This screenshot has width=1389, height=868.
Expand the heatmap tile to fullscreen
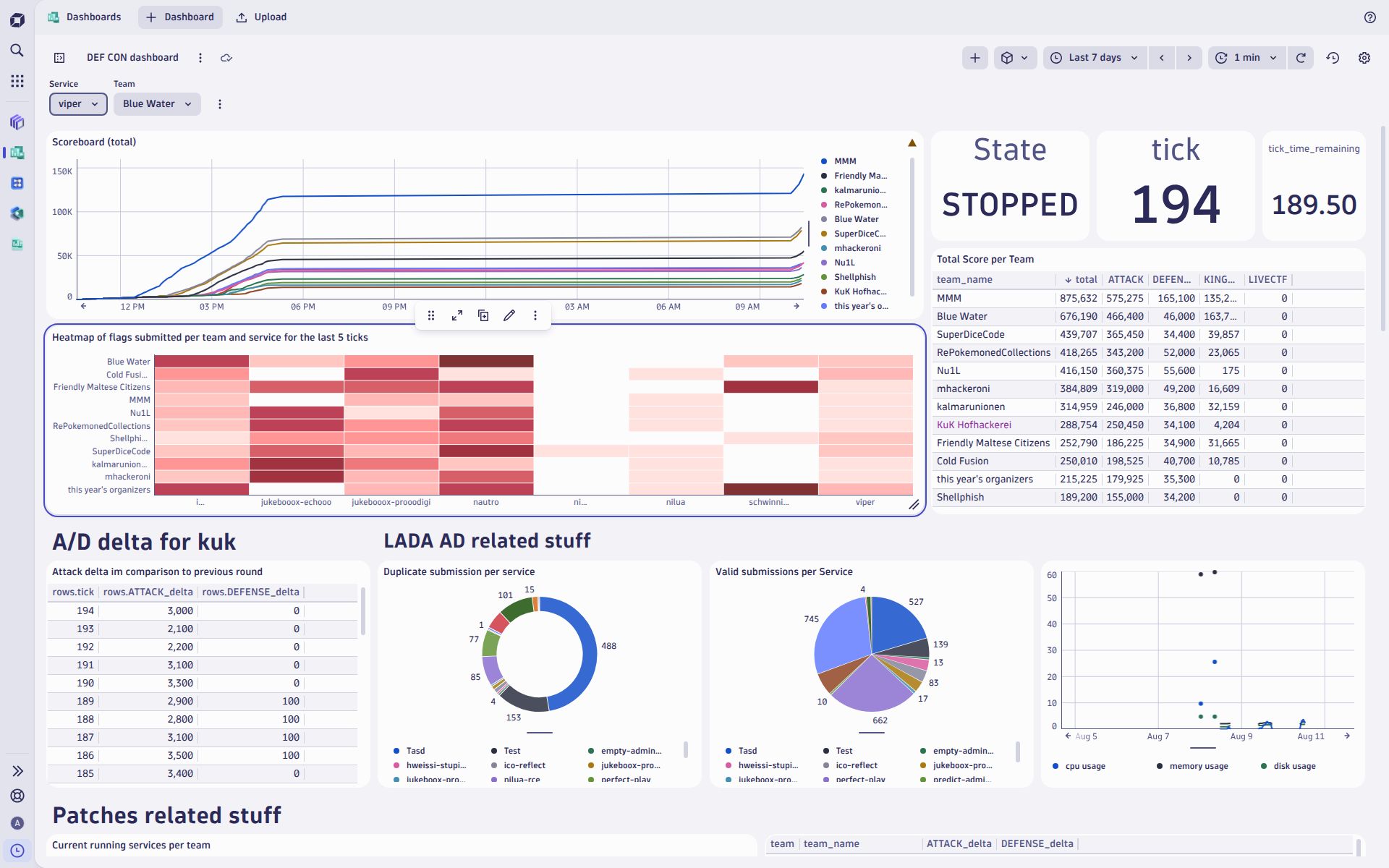[x=457, y=315]
